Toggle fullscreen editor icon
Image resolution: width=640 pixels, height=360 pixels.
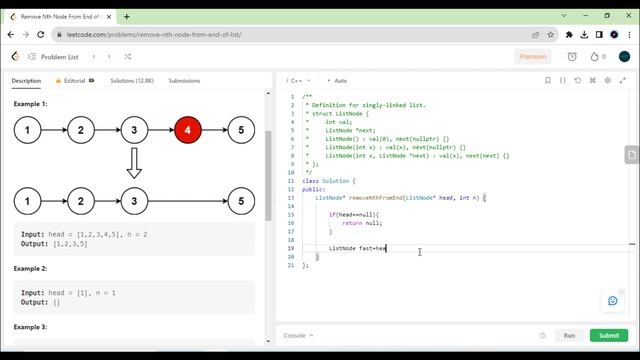(x=622, y=80)
